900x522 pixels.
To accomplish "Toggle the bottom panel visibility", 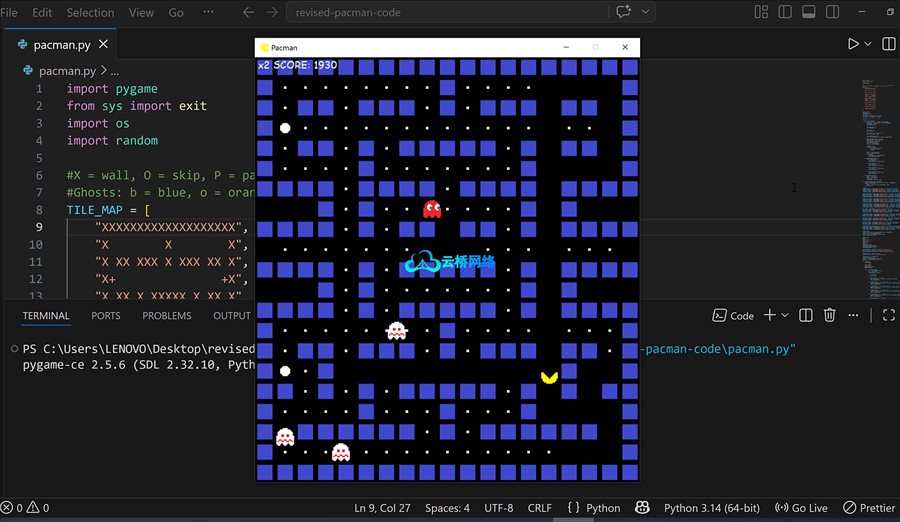I will (809, 11).
